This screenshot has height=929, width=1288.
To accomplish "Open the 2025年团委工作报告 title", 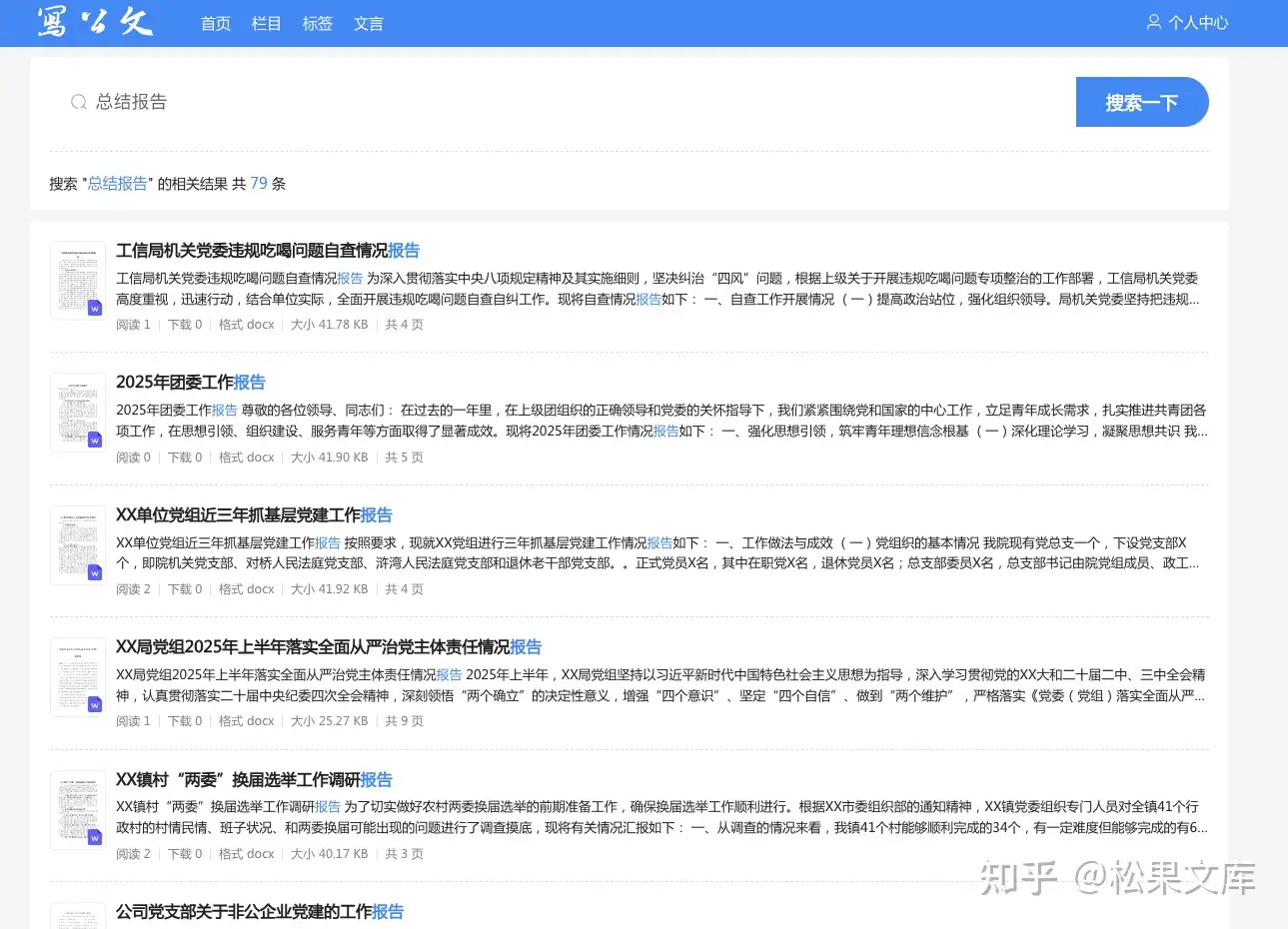I will [191, 383].
